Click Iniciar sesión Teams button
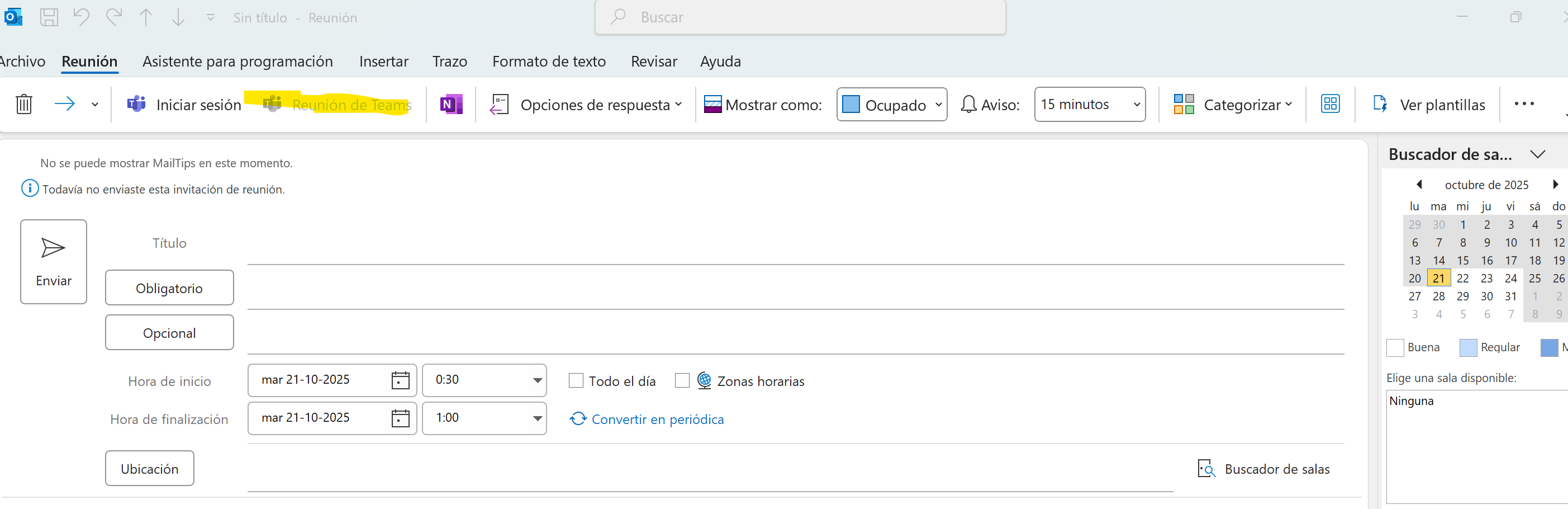This screenshot has width=1568, height=509. (184, 104)
